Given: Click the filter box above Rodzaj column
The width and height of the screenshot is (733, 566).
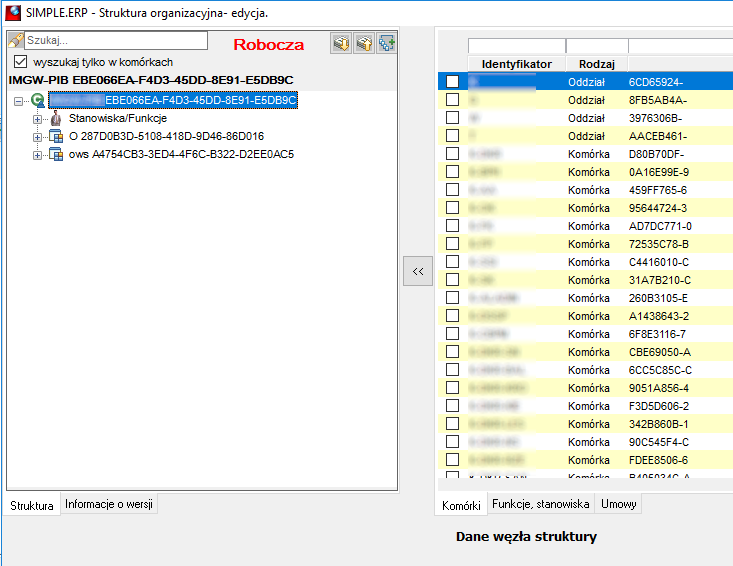Looking at the screenshot, I should pyautogui.click(x=597, y=46).
